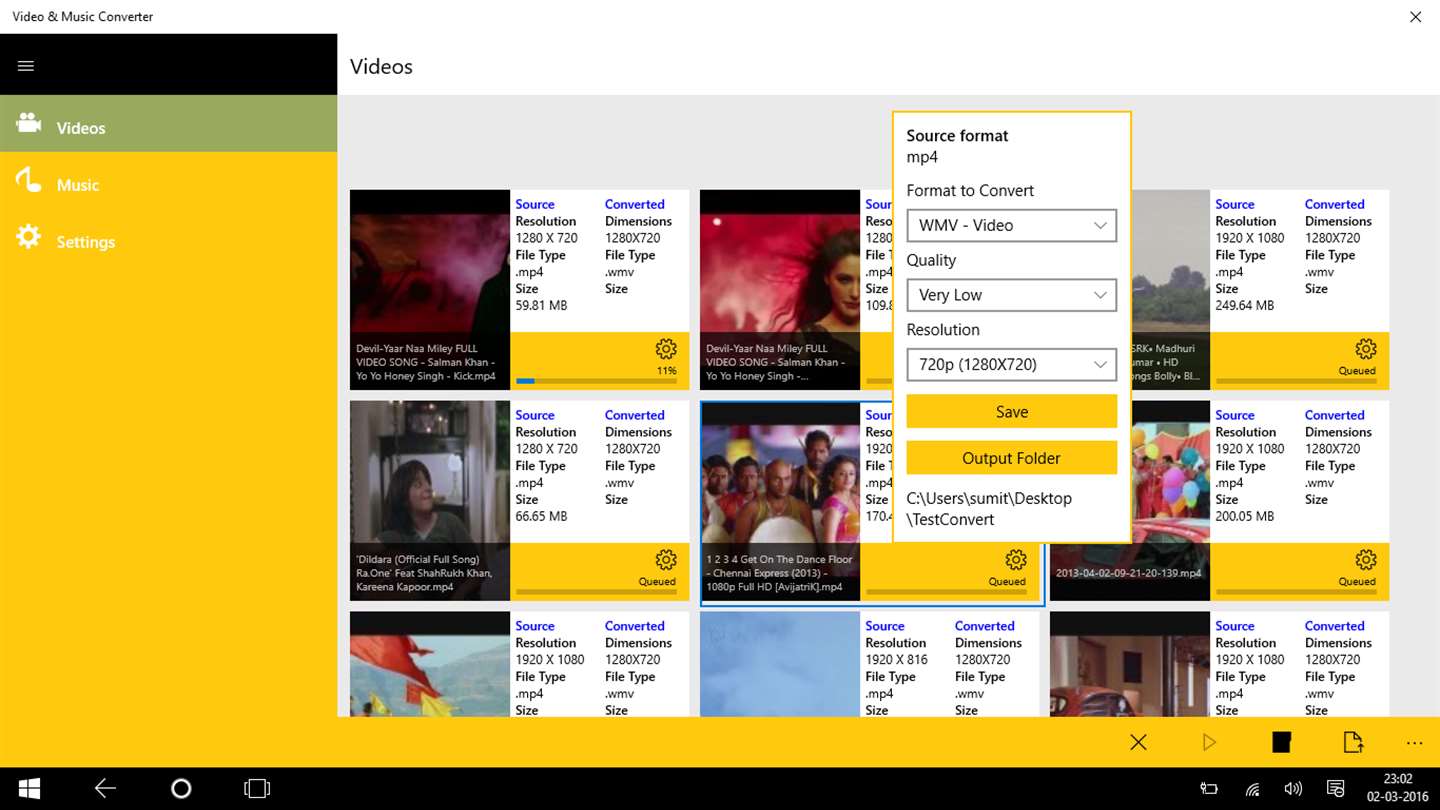Open Task View on the taskbar
The image size is (1440, 810).
[257, 789]
